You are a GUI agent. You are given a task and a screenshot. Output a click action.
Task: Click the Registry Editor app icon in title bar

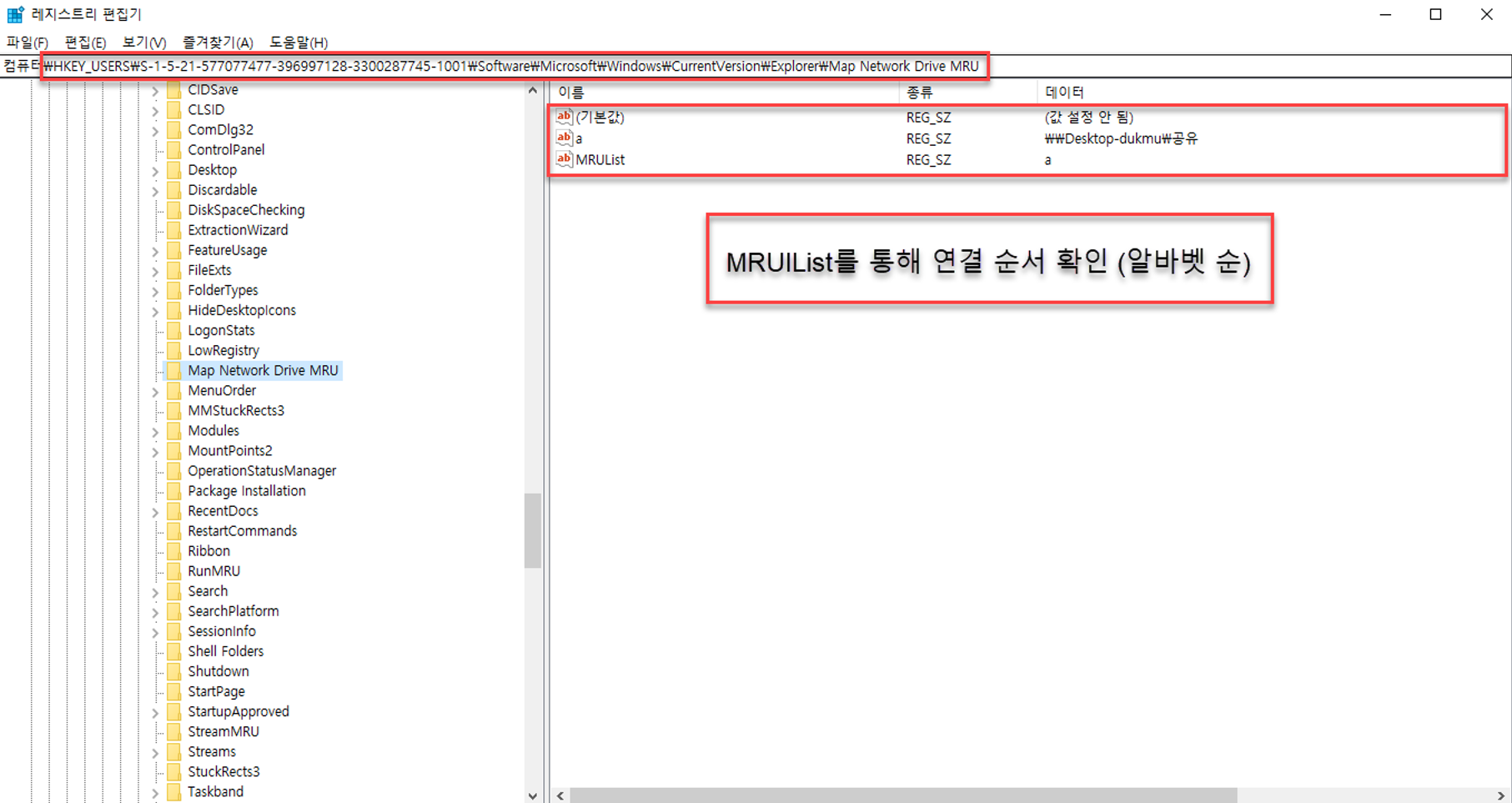(15, 14)
